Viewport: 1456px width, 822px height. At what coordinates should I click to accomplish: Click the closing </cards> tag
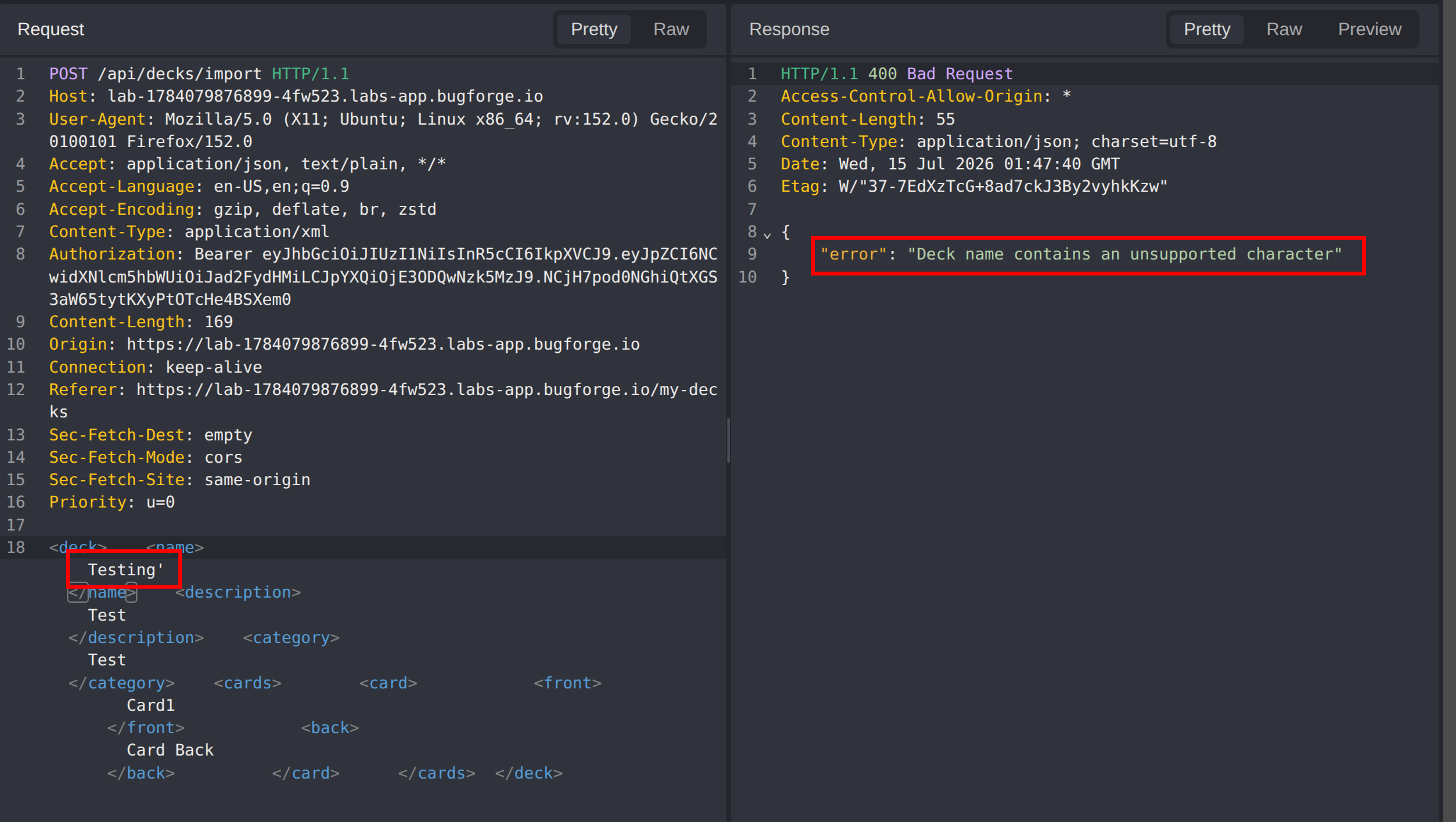[437, 773]
